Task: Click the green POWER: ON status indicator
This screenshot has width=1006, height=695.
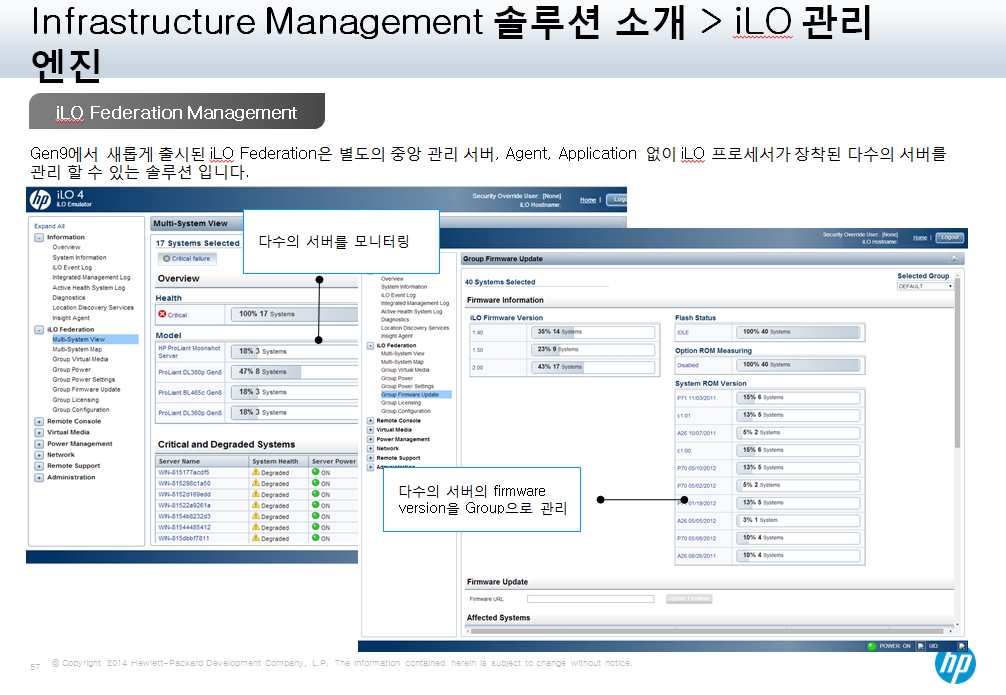Action: pyautogui.click(x=871, y=646)
